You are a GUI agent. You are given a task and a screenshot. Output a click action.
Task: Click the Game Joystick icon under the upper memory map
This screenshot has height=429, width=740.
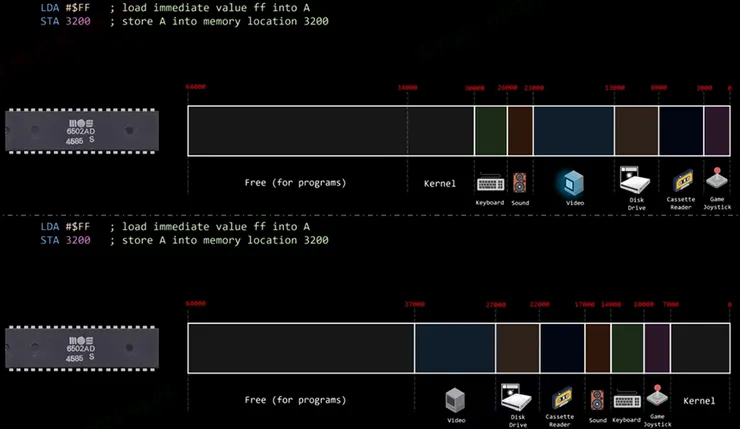[x=717, y=178]
